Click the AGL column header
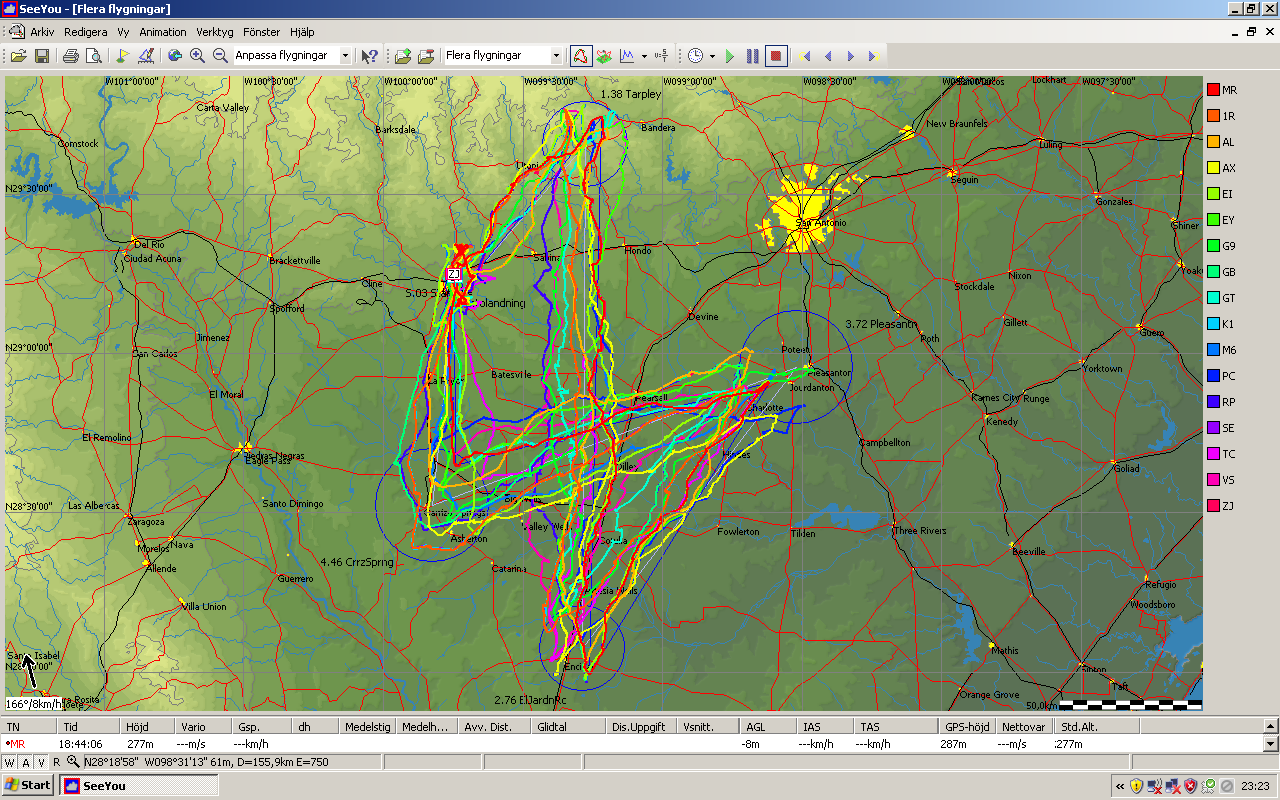1280x800 pixels. [x=767, y=727]
